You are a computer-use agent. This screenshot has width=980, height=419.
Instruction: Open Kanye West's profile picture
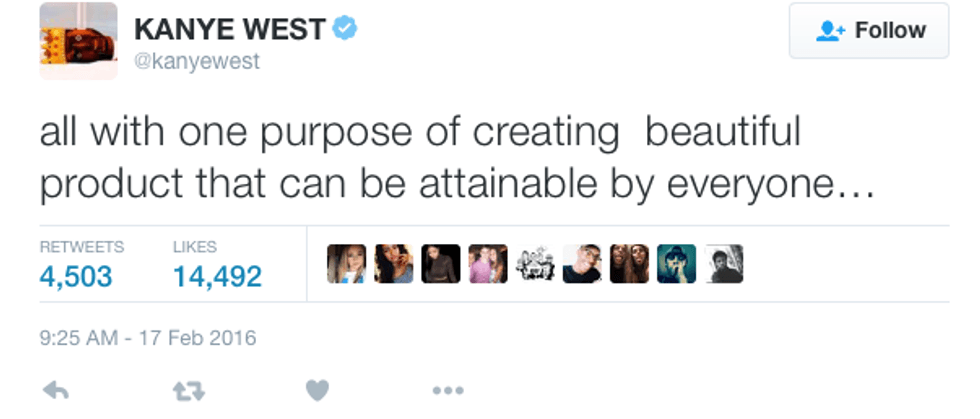pos(79,41)
